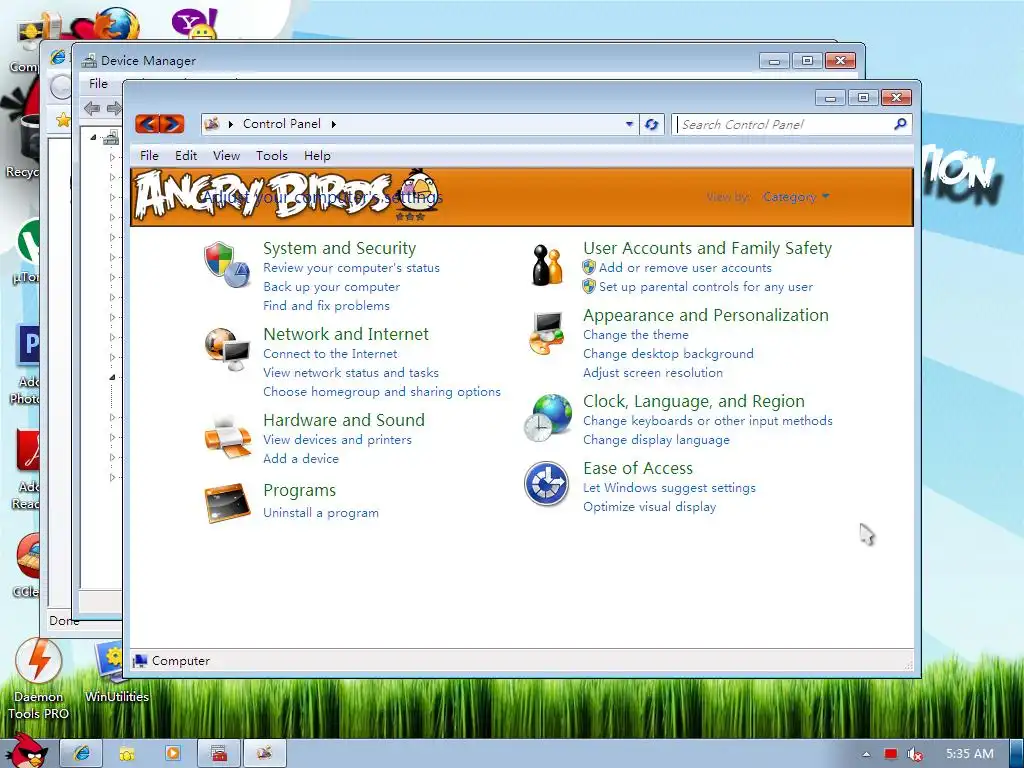1024x768 pixels.
Task: Click the Control Panel address bar icon
Action: click(212, 123)
